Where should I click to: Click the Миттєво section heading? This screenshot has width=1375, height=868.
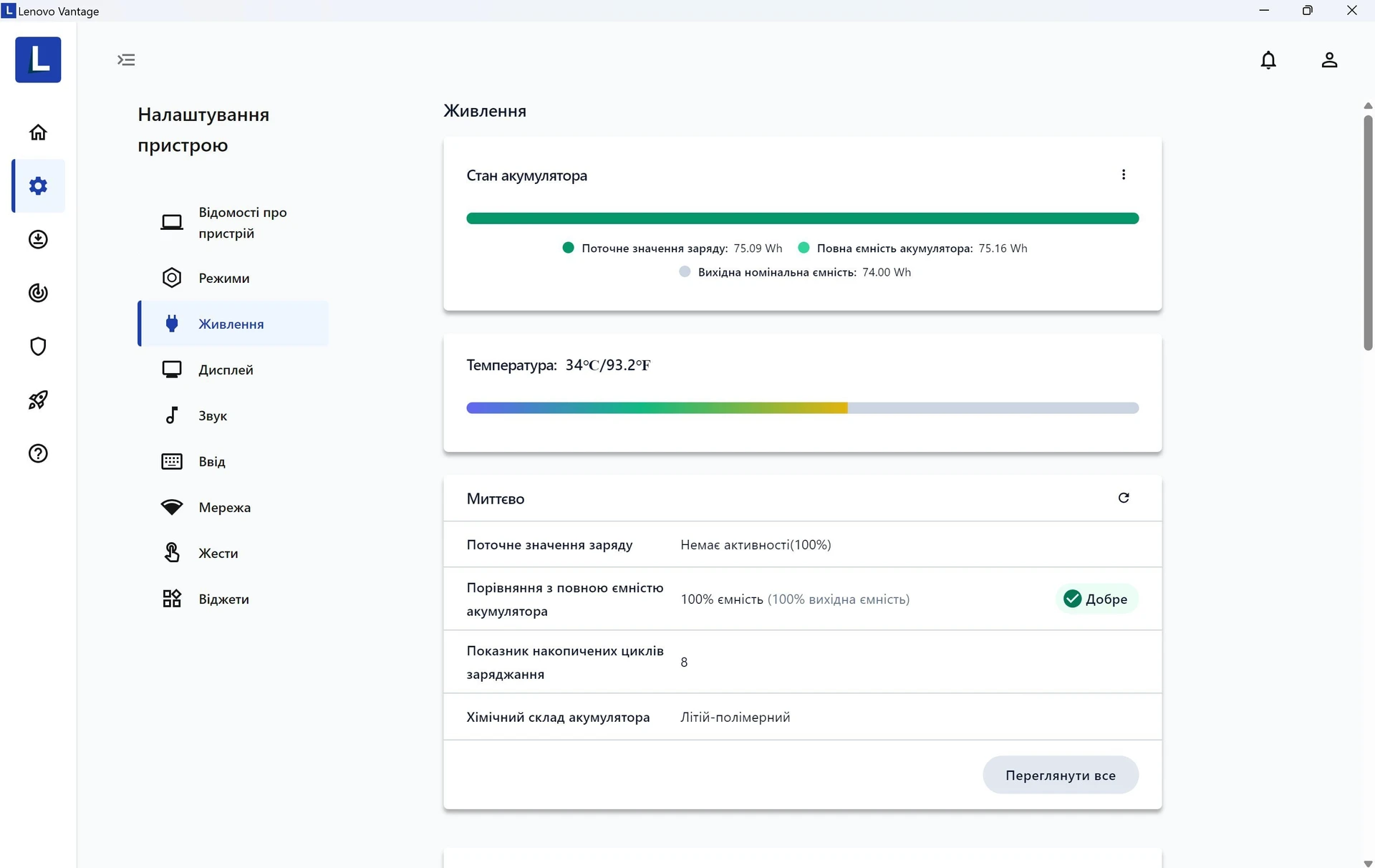pyautogui.click(x=496, y=499)
